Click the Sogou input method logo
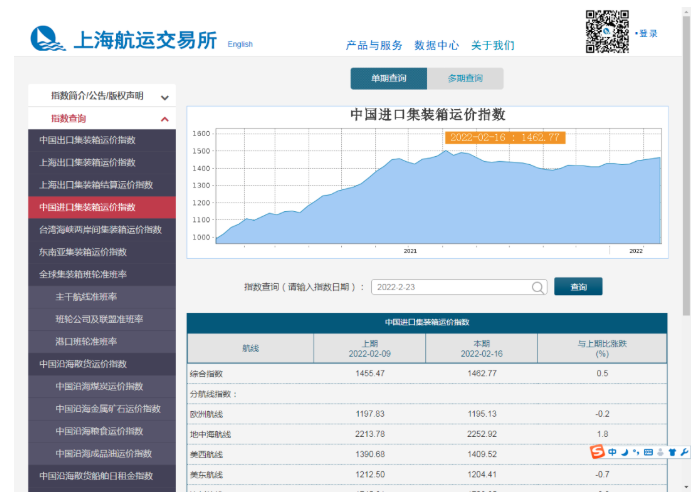The width and height of the screenshot is (697, 500). (597, 452)
